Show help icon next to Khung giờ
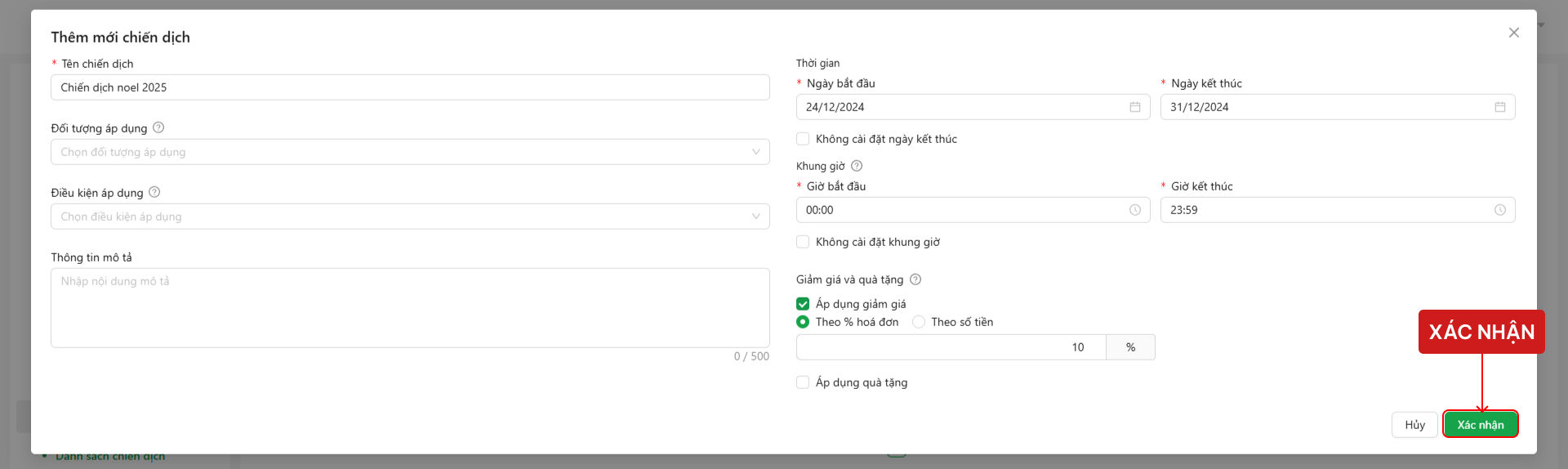 (x=857, y=166)
